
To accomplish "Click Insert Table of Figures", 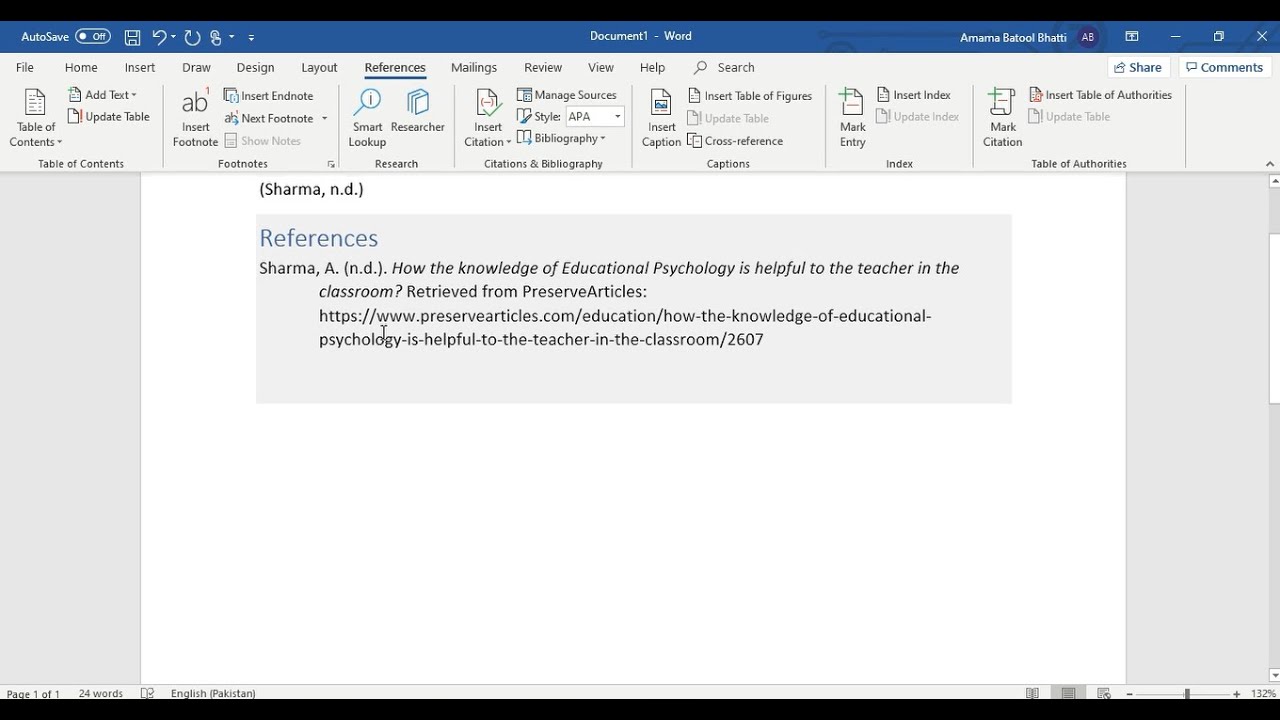I will (x=750, y=96).
